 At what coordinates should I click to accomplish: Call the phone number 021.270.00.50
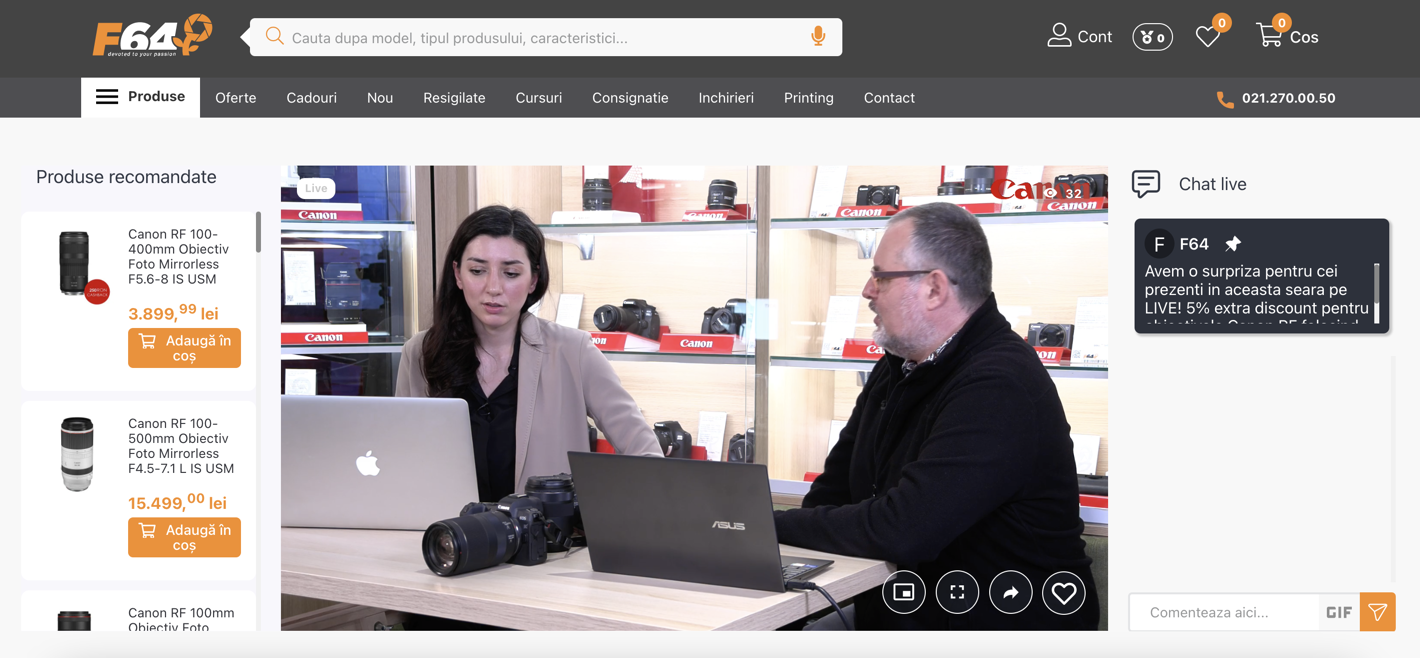1288,98
